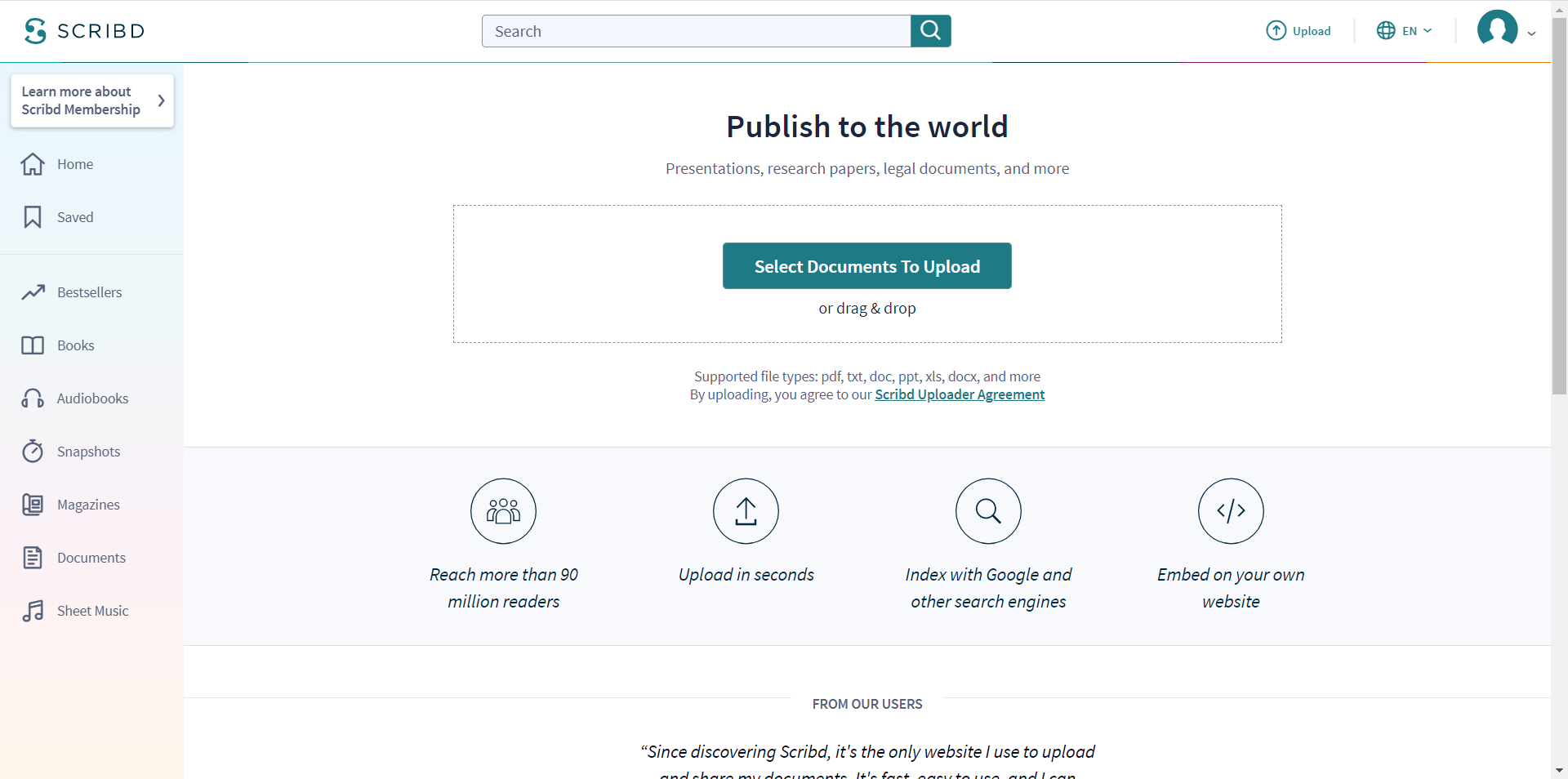This screenshot has width=1568, height=779.
Task: Open Learn more about Scribd Membership arrow
Action: pyautogui.click(x=161, y=100)
